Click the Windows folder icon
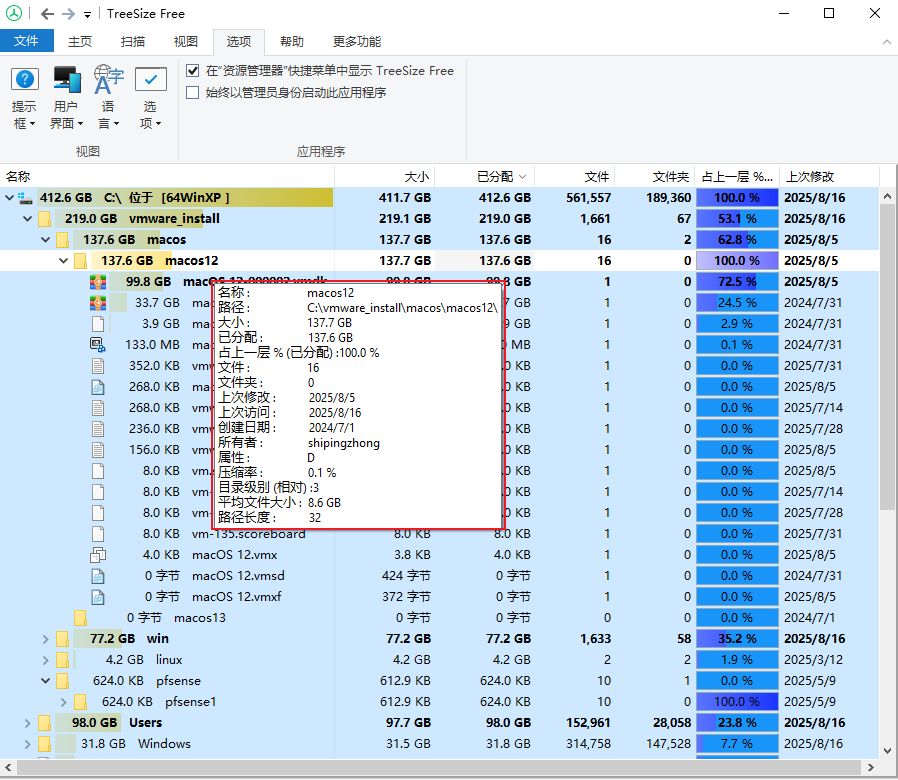Image resolution: width=898 pixels, height=780 pixels. click(44, 744)
